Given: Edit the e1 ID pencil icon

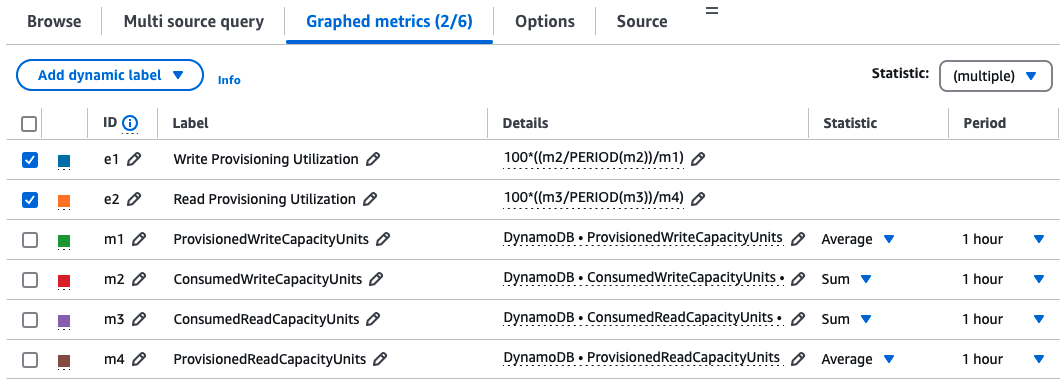Looking at the screenshot, I should click(134, 159).
